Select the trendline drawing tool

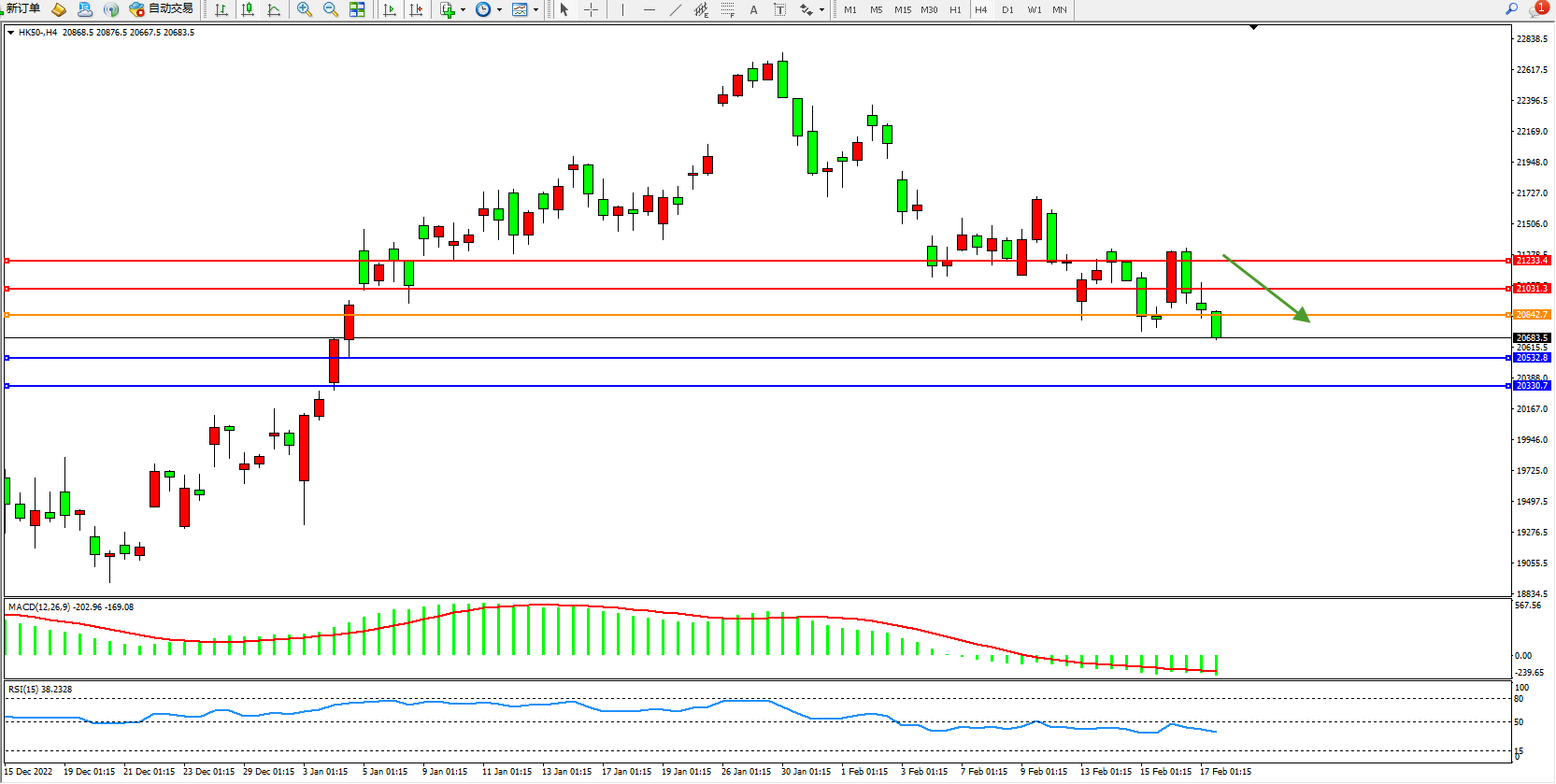tap(676, 9)
